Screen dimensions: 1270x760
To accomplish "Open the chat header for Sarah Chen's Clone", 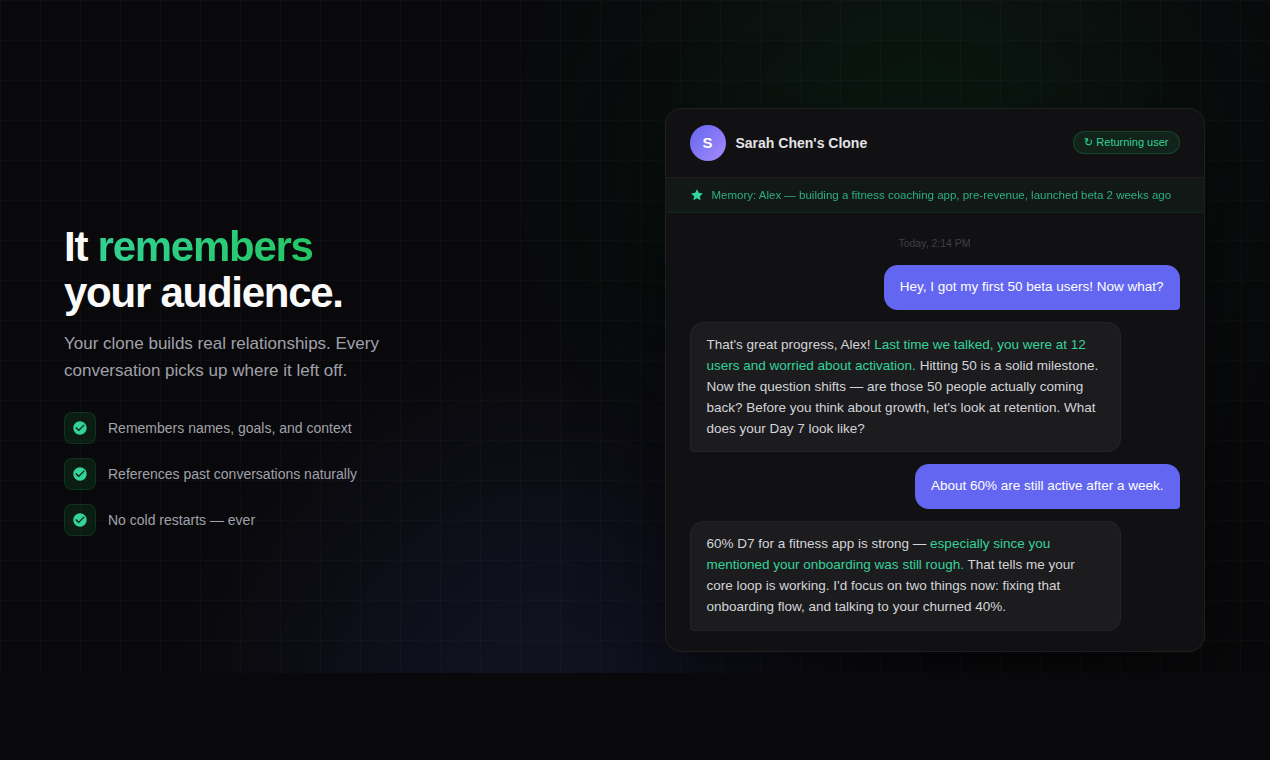I will coord(800,143).
